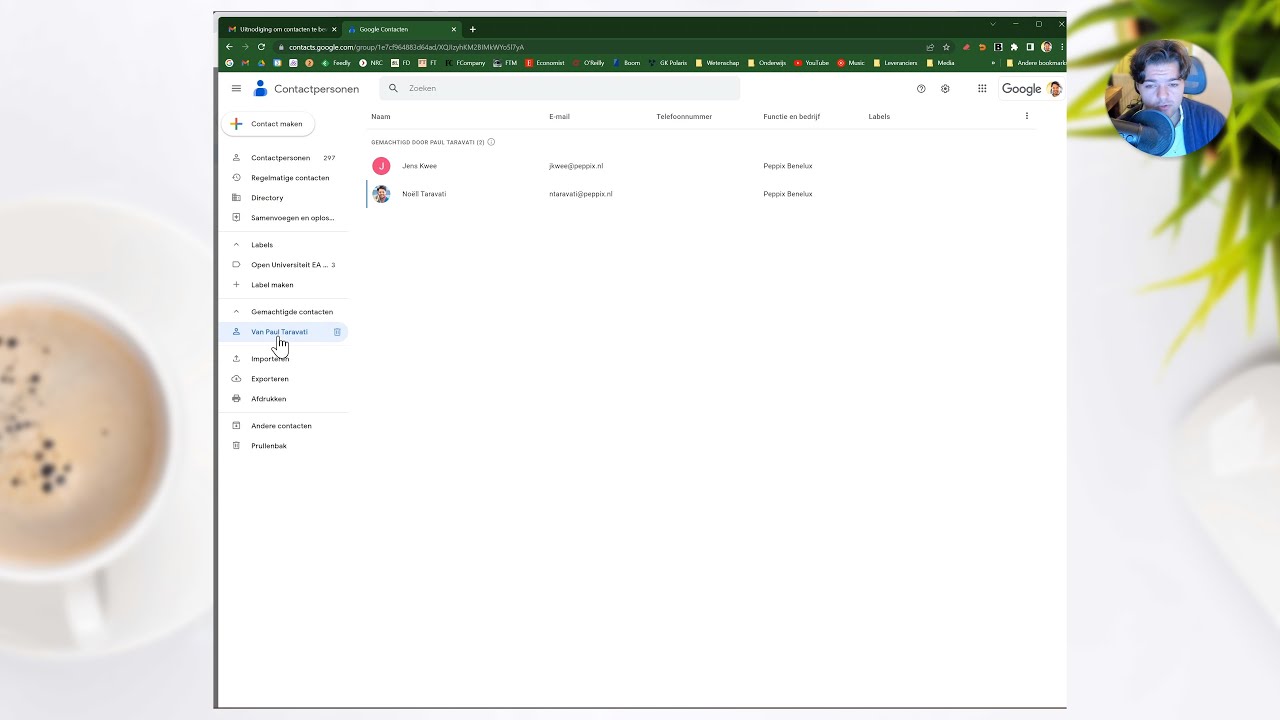
Task: Open the main hamburger menu
Action: 236,88
